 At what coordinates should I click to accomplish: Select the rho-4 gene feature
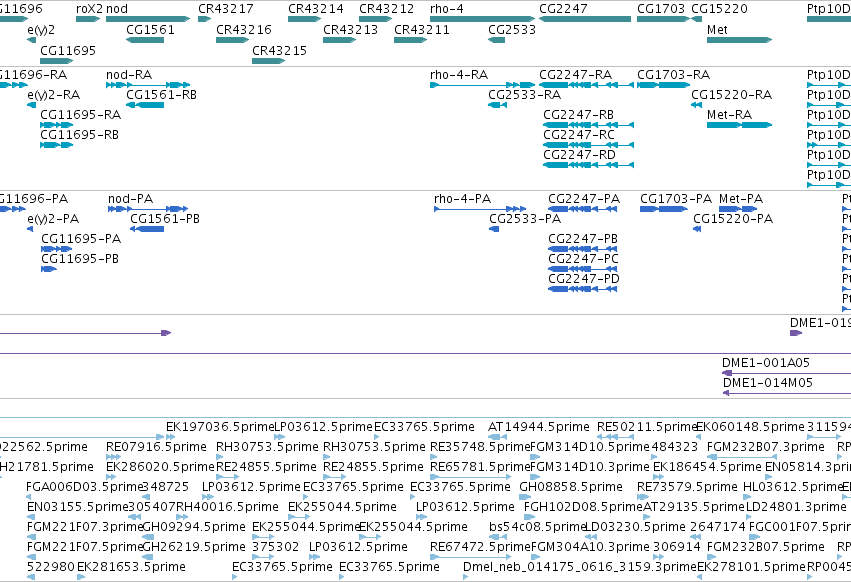tap(482, 19)
